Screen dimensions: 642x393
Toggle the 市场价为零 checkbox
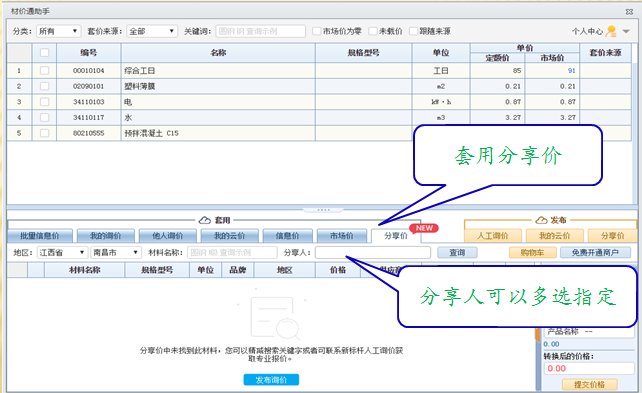[x=316, y=31]
